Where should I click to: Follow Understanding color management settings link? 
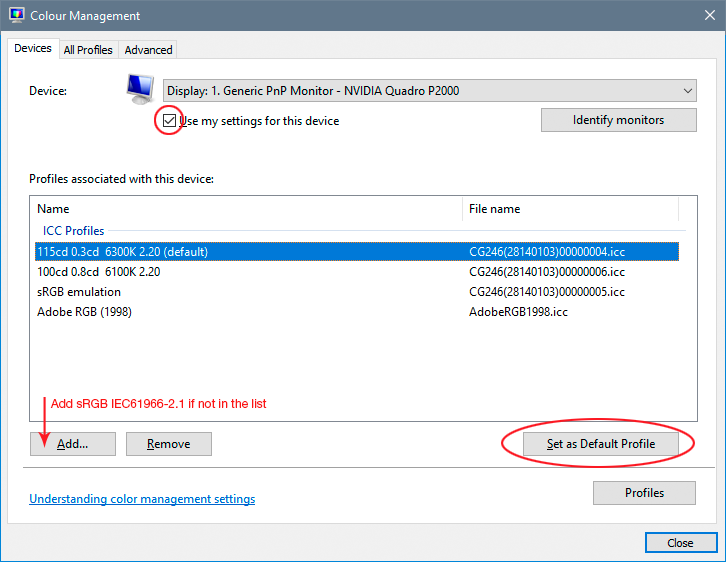pos(142,499)
